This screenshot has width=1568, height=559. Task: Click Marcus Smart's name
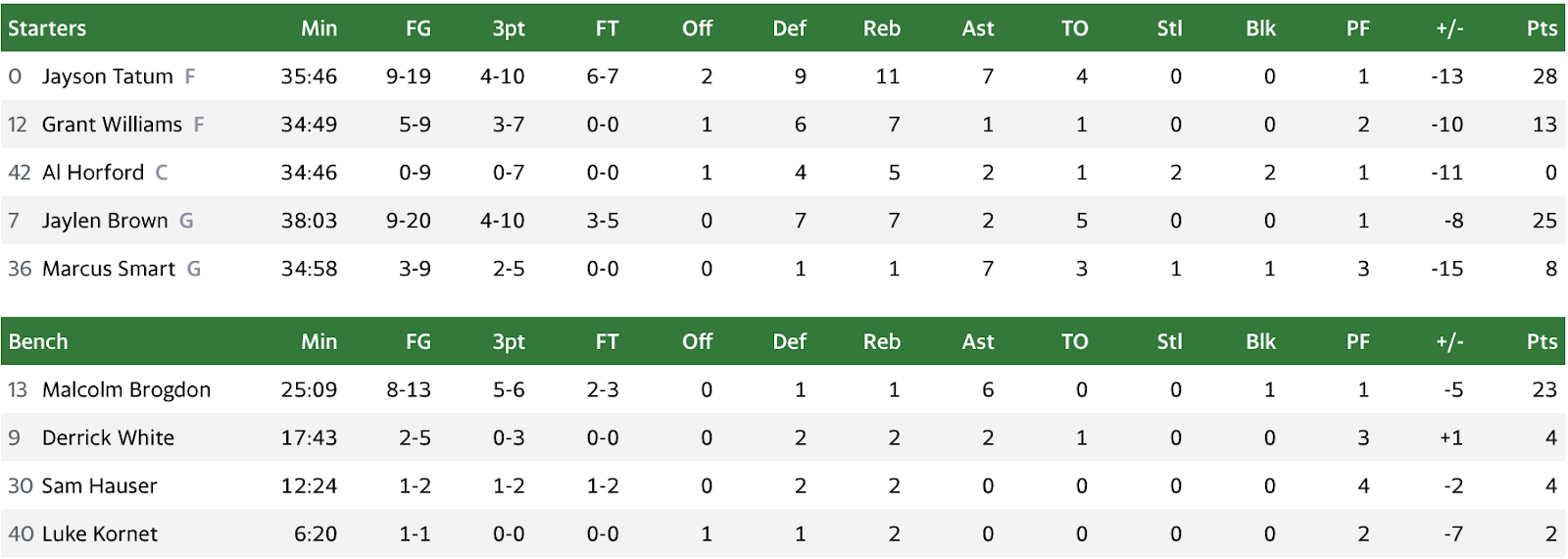tap(109, 269)
